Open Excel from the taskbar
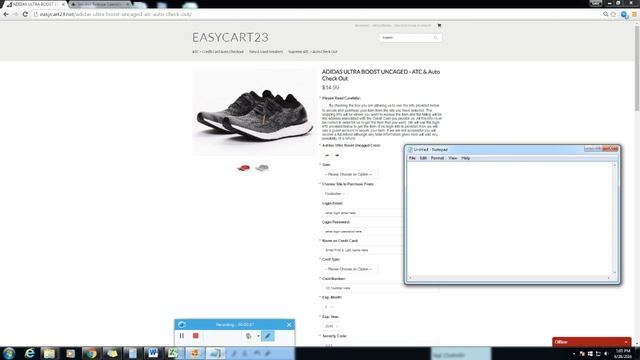The image size is (640, 360). pos(174,353)
